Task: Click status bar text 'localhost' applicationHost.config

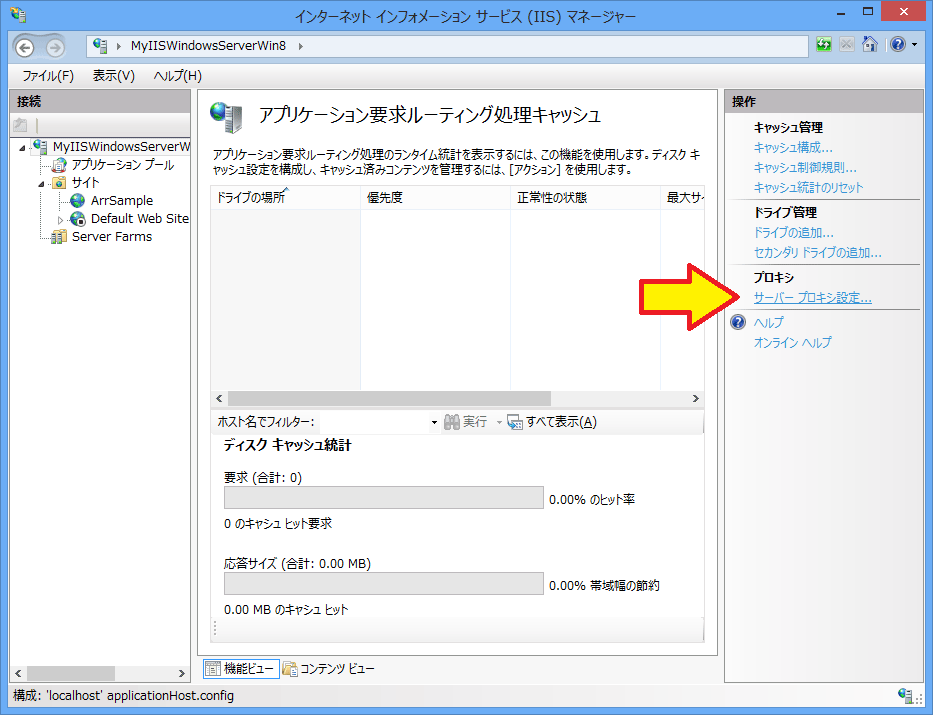Action: pyautogui.click(x=140, y=695)
